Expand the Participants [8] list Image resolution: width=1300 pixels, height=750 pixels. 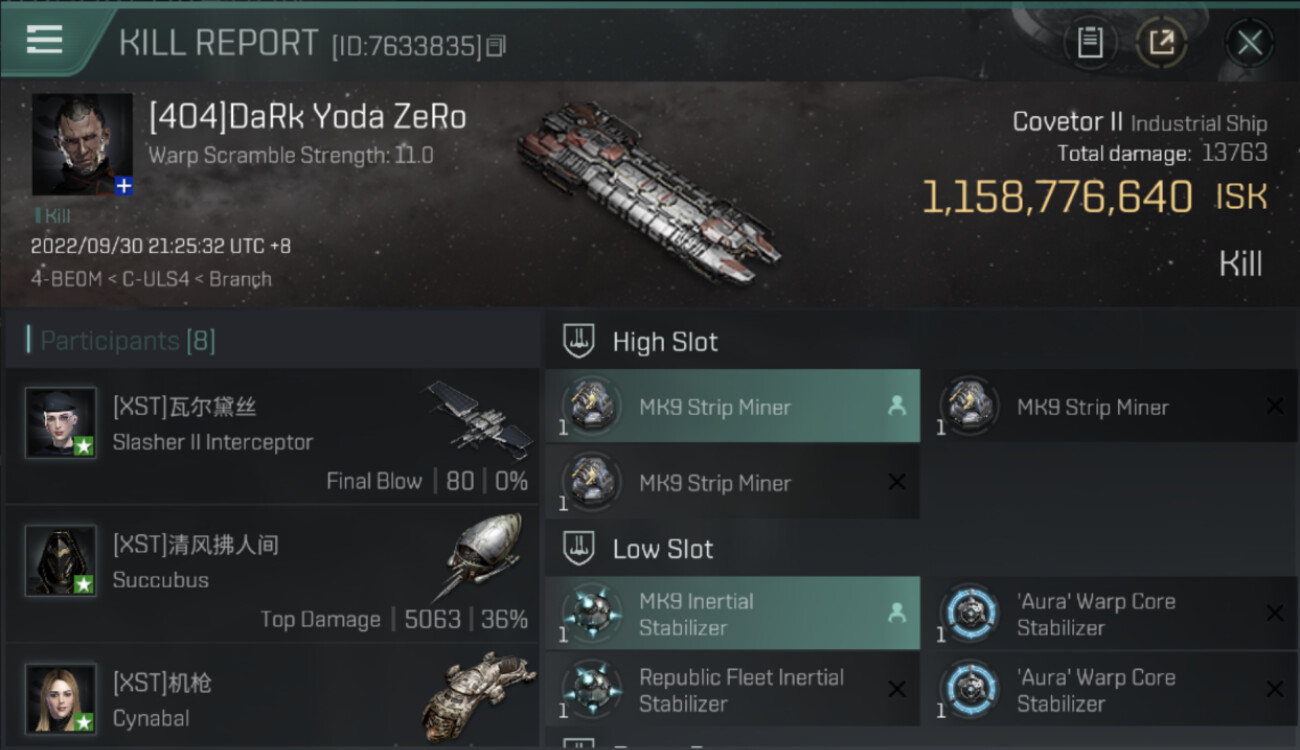click(128, 341)
